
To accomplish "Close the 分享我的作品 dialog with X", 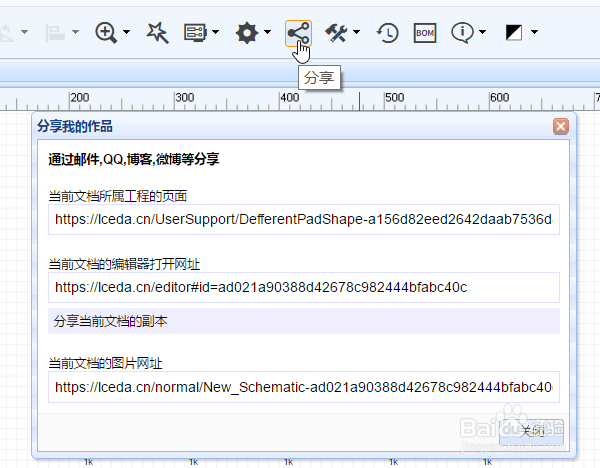I will [x=561, y=126].
